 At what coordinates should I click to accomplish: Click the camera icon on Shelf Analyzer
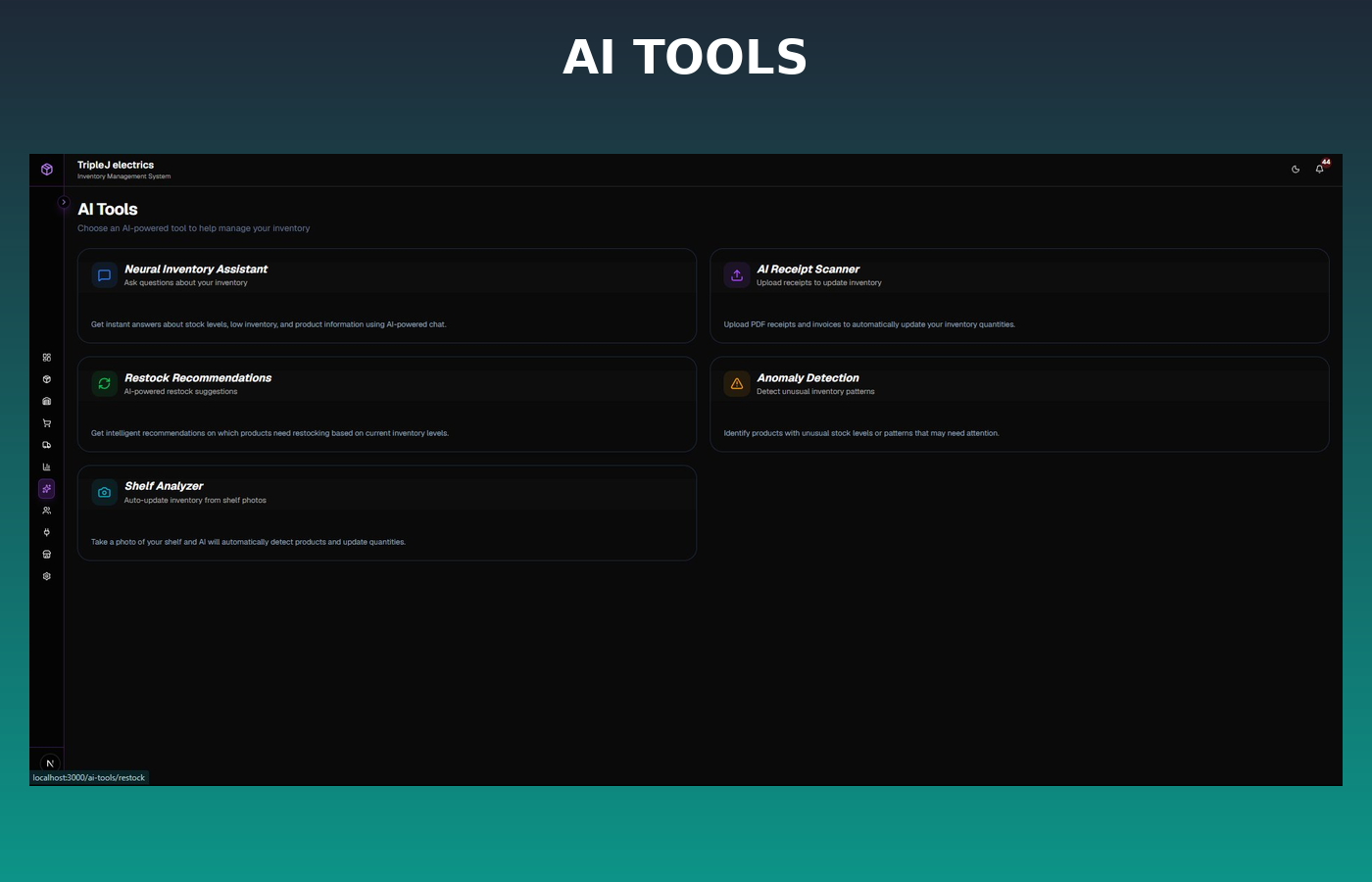(104, 492)
